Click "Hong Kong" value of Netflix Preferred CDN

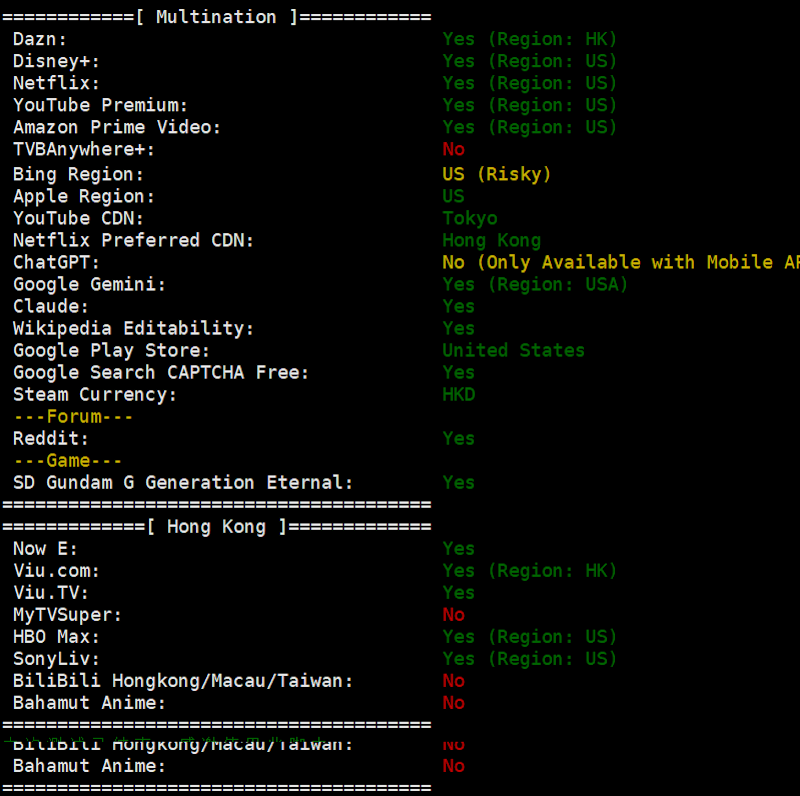(x=492, y=241)
